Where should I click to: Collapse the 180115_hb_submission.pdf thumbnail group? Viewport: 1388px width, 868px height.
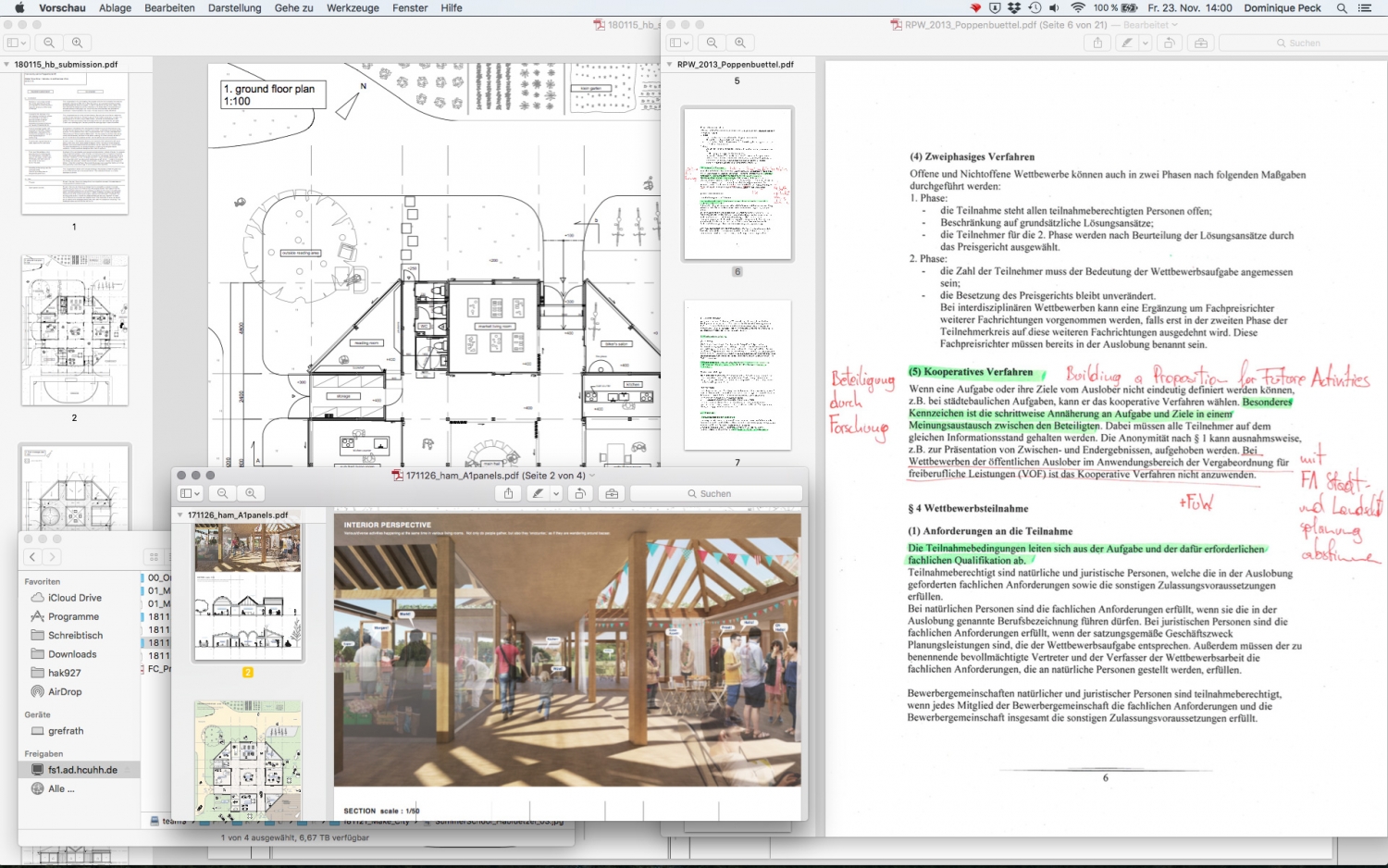coord(7,65)
